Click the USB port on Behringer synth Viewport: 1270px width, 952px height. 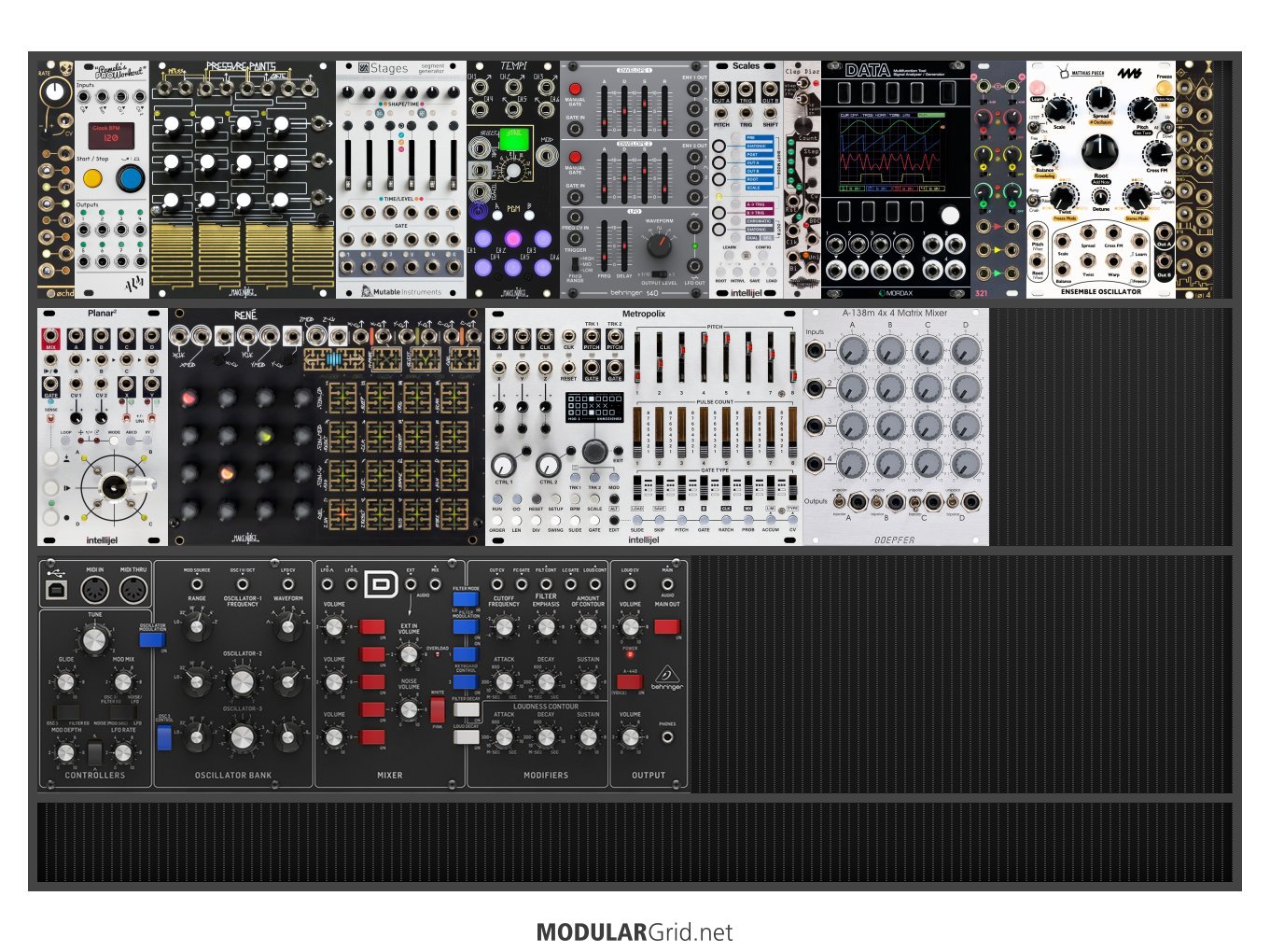click(x=56, y=590)
